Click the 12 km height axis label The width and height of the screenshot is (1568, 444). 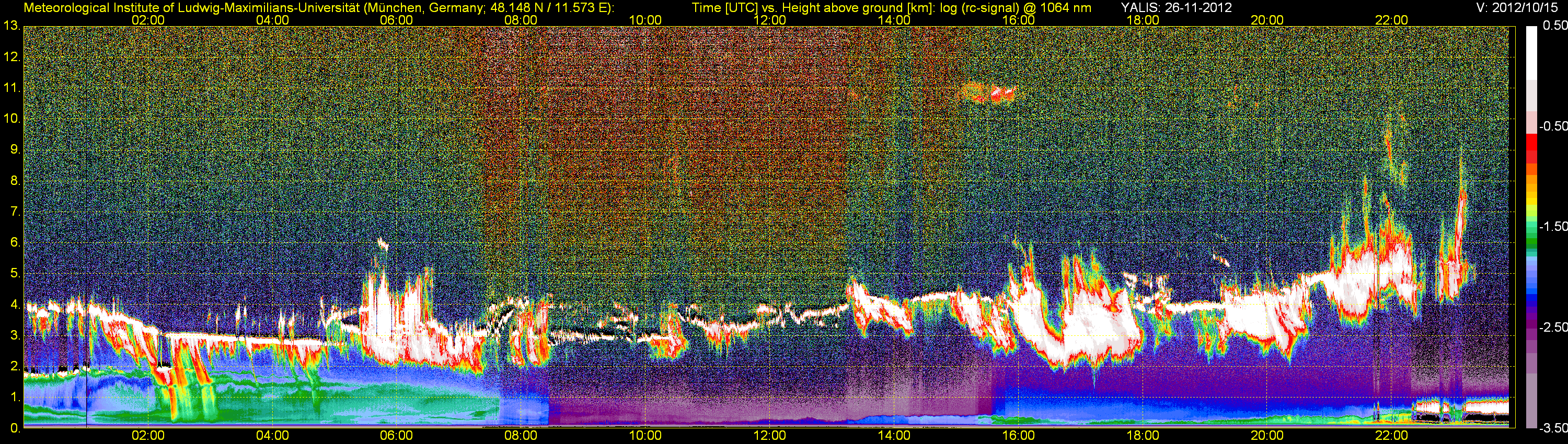click(11, 57)
